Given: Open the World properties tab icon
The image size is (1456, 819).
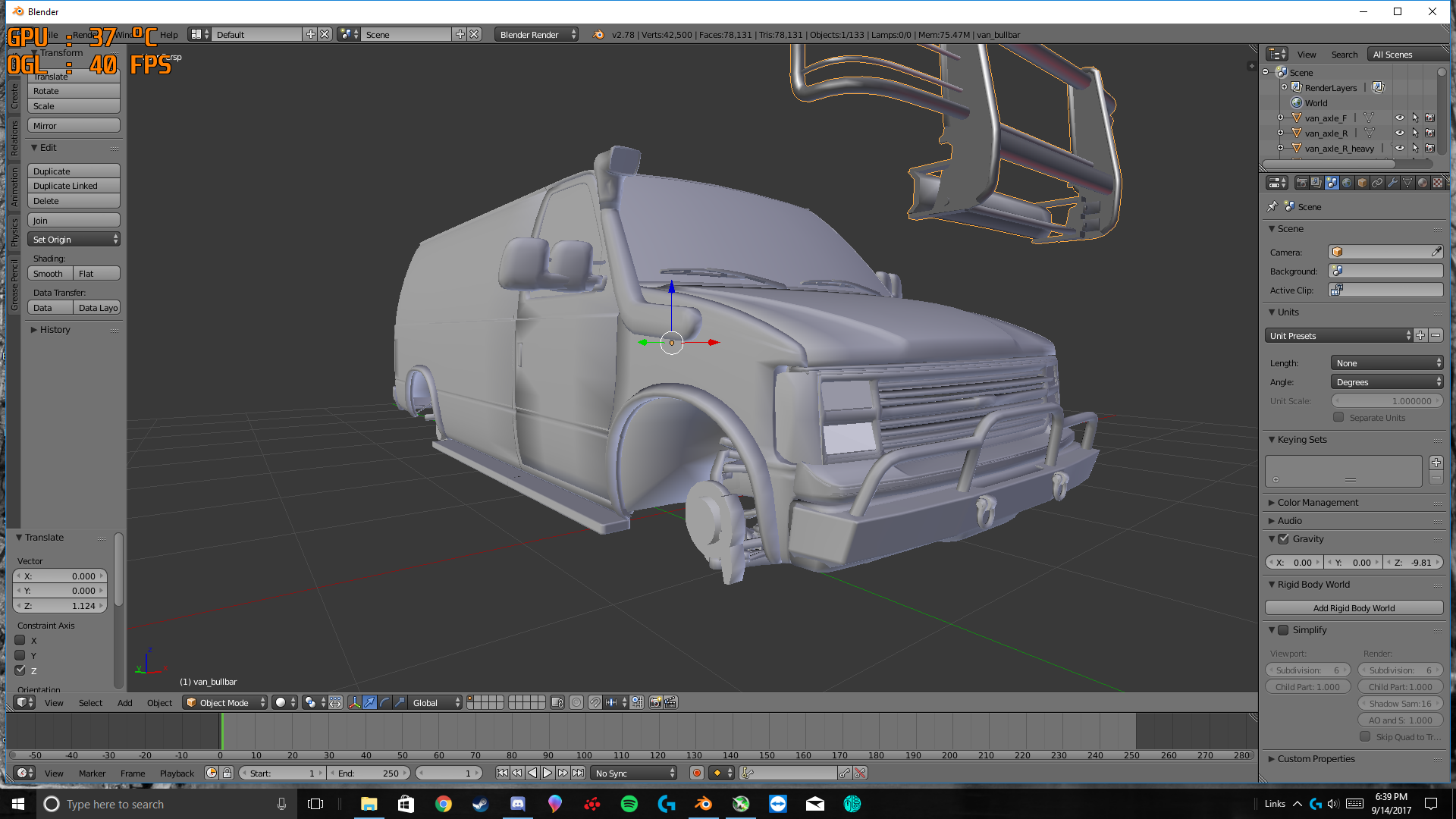Looking at the screenshot, I should 1347,183.
